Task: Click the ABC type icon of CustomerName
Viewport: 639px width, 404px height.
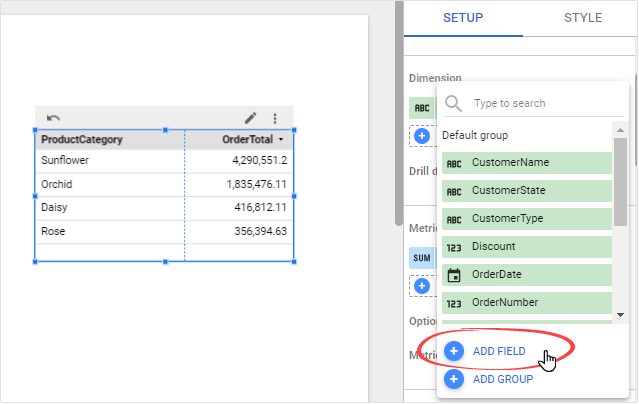Action: [x=454, y=164]
